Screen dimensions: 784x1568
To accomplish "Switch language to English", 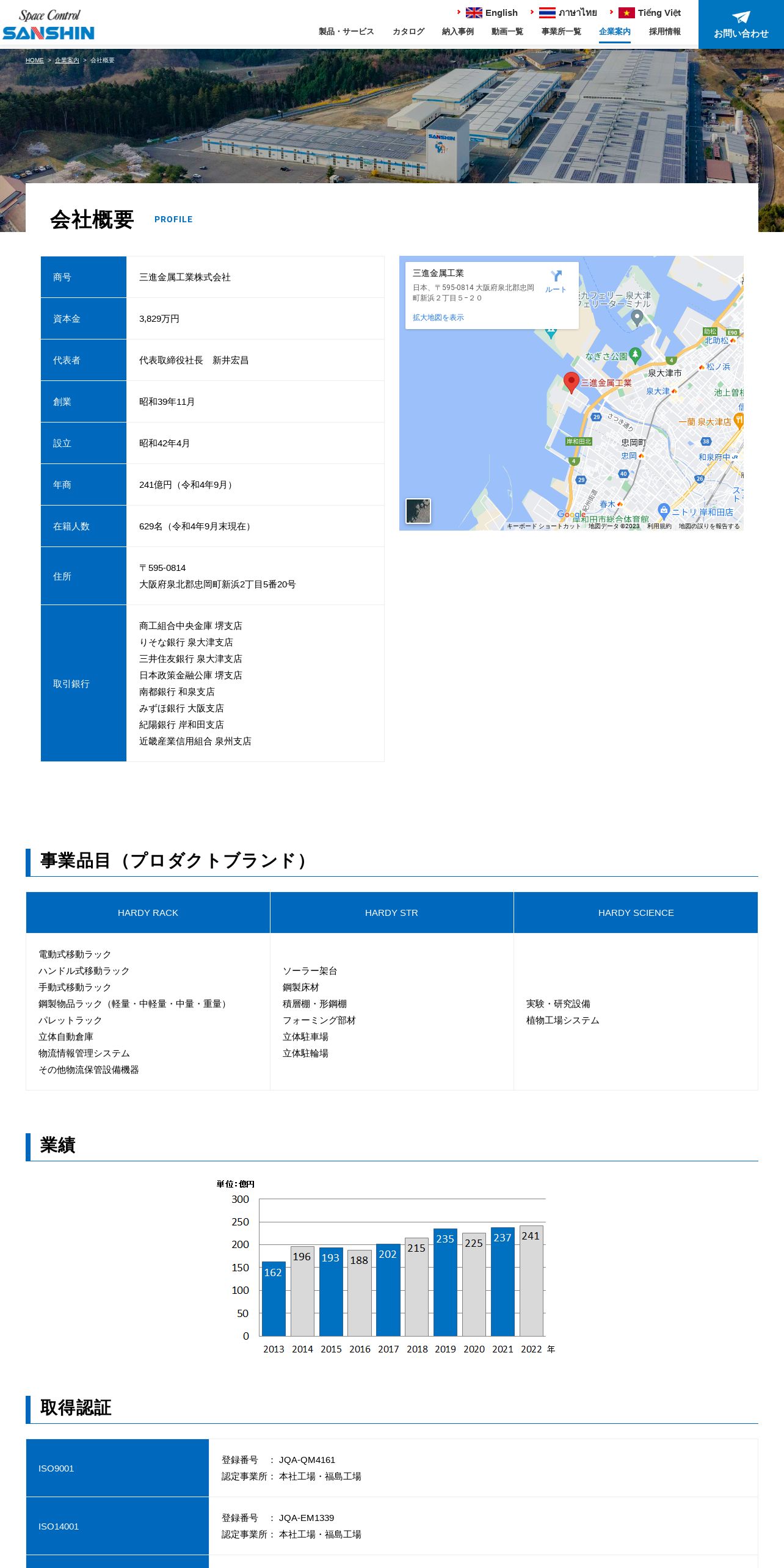I will [501, 13].
